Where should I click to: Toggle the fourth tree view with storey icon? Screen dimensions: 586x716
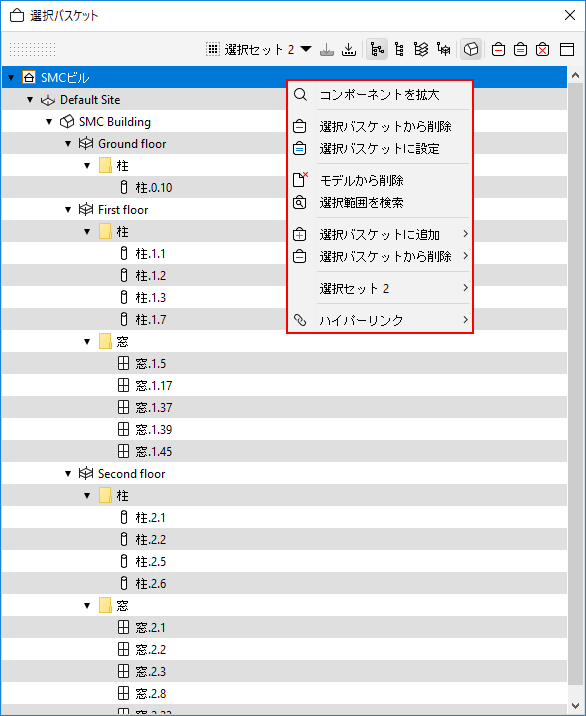pyautogui.click(x=443, y=49)
